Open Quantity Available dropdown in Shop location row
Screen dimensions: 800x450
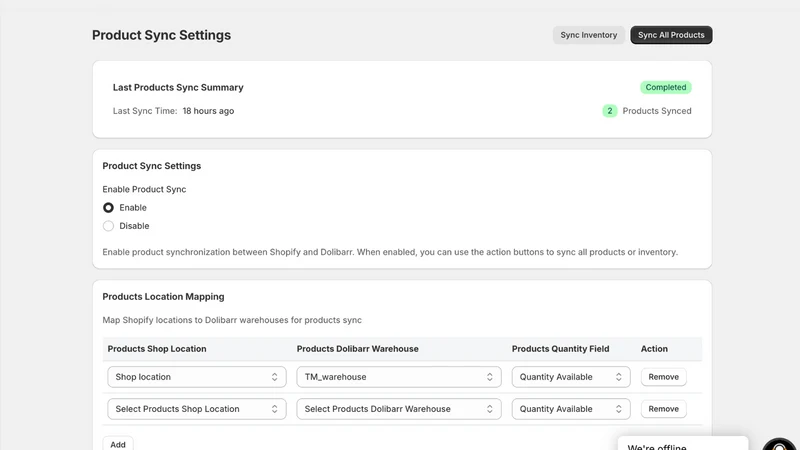click(x=571, y=377)
